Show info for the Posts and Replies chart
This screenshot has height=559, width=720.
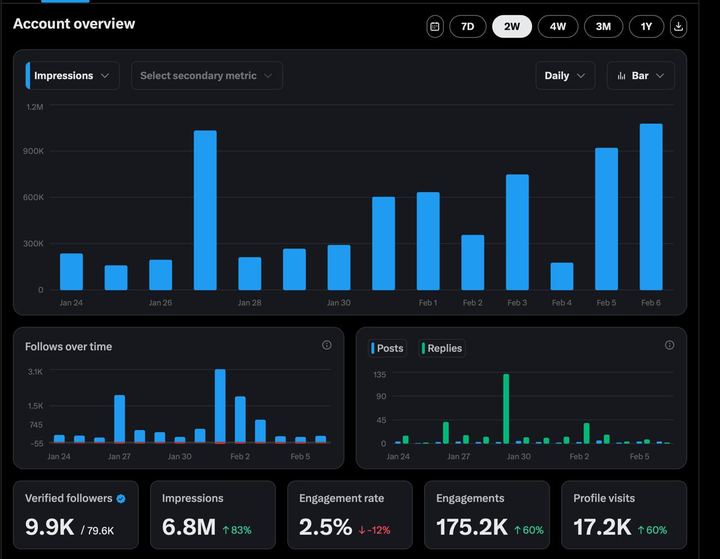click(x=669, y=345)
